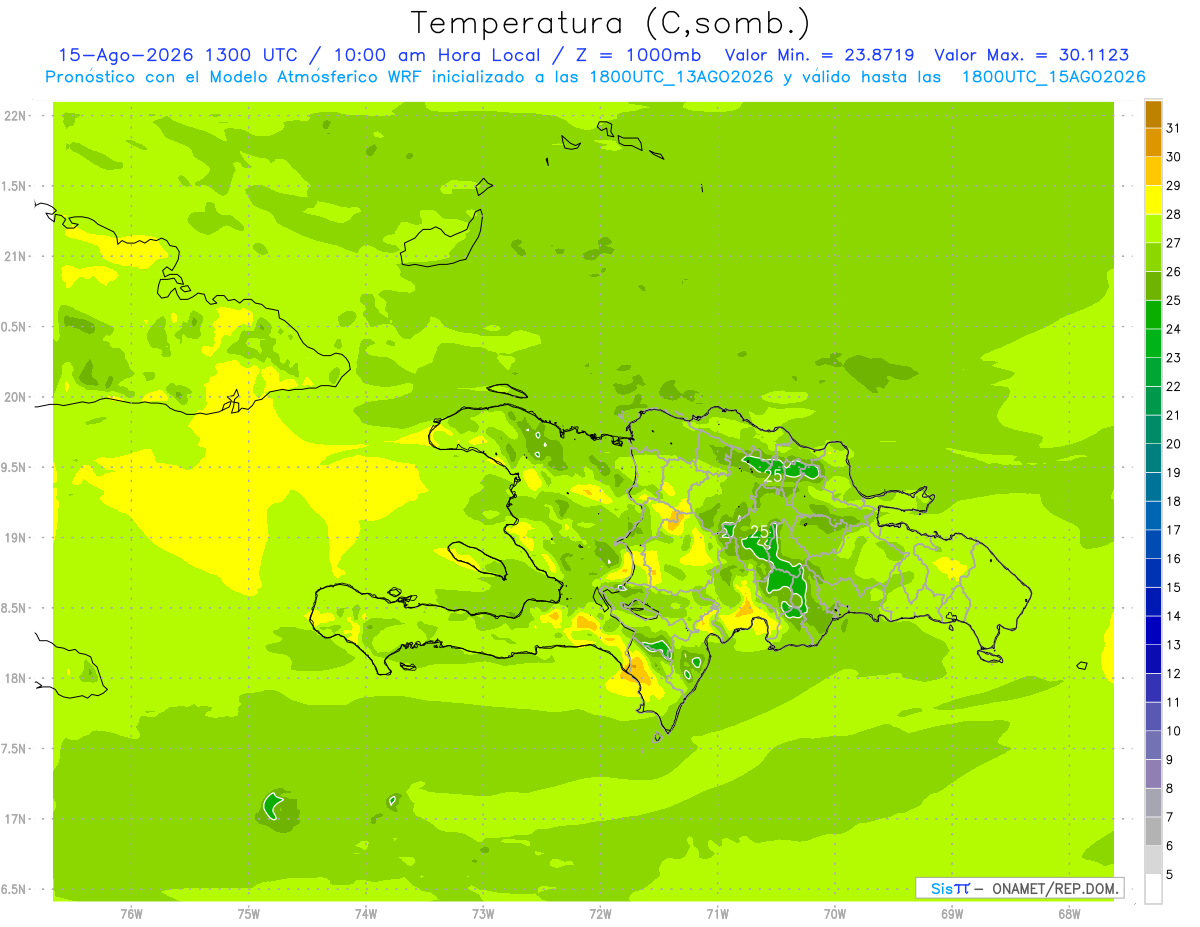
Task: Click the 22N latitude label
Action: coord(17,116)
